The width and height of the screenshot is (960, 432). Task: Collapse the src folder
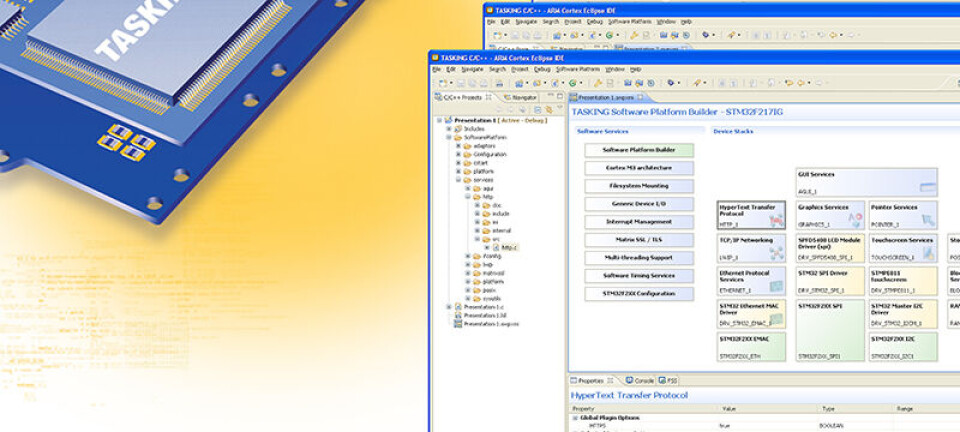tap(477, 240)
